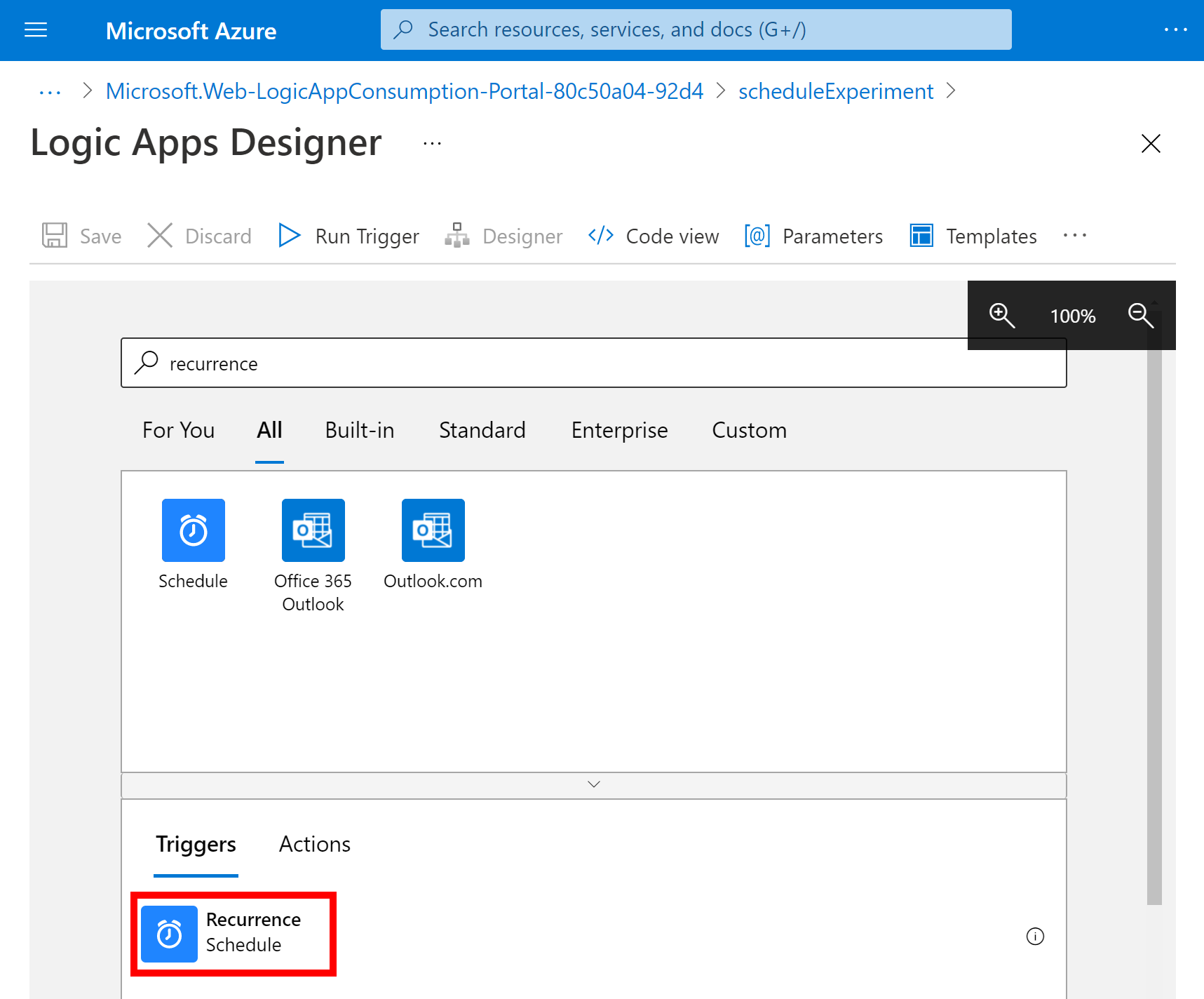
Task: Select the Outlook.com connector
Action: point(433,530)
